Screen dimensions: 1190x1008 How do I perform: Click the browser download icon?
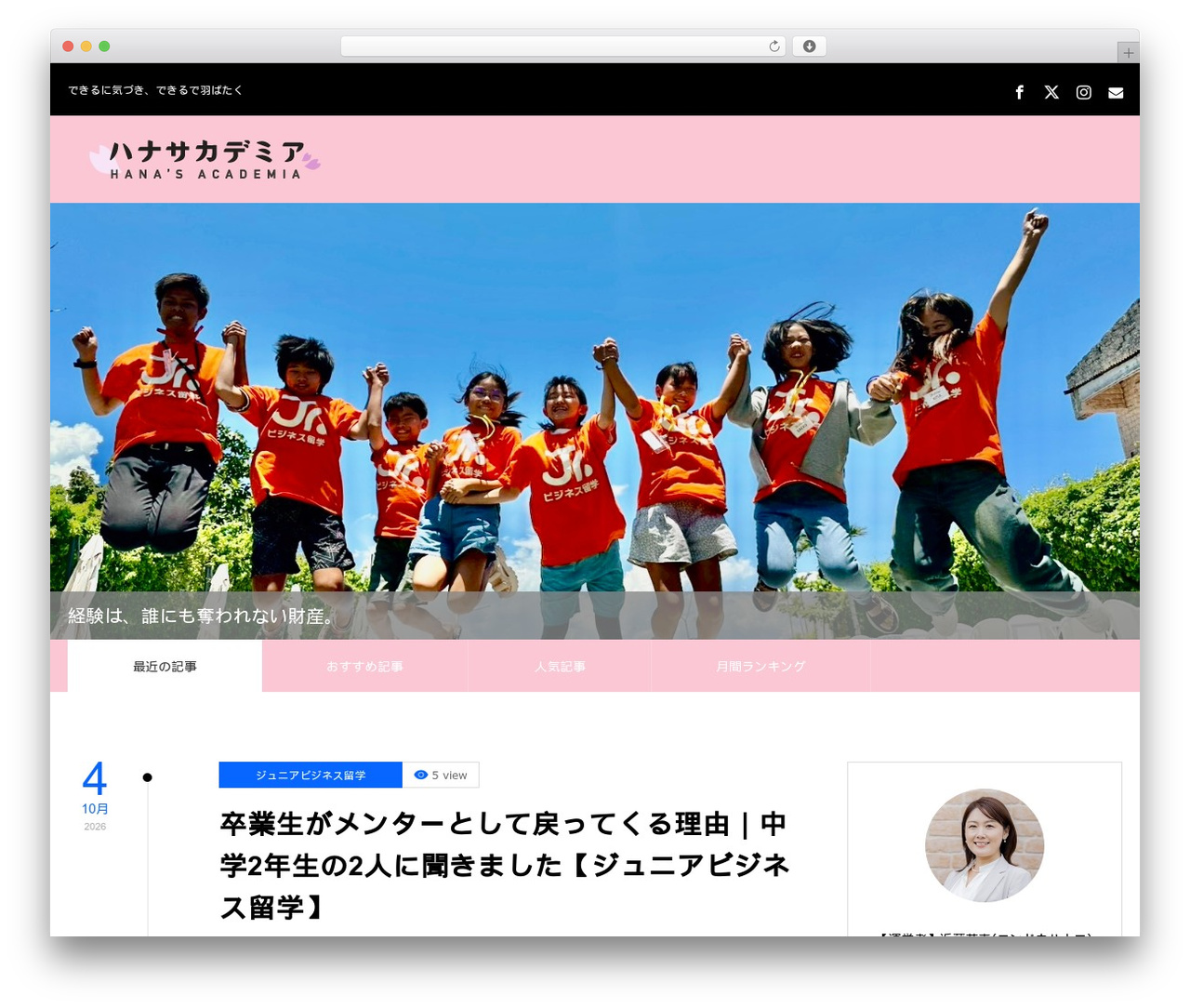[810, 46]
